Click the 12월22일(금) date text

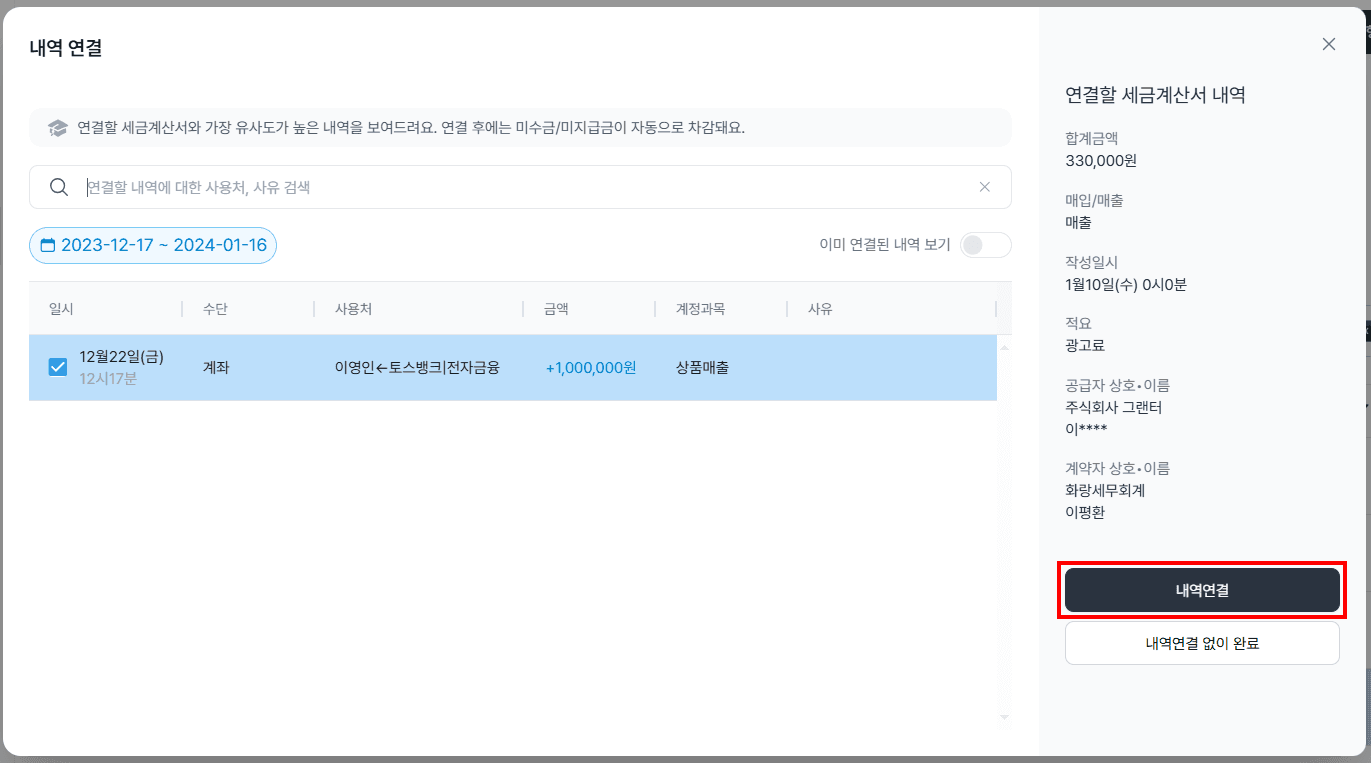click(x=121, y=357)
